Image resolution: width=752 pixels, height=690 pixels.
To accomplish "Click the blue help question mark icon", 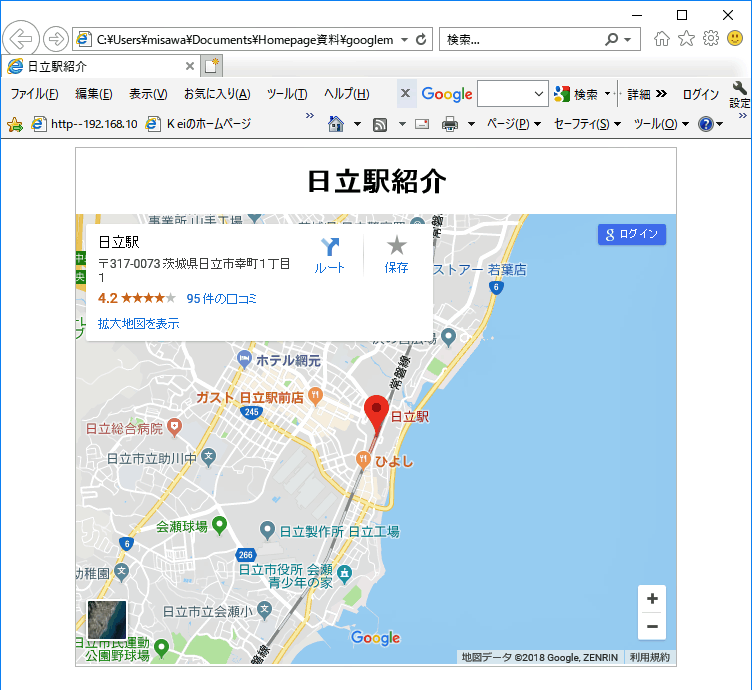I will point(706,124).
